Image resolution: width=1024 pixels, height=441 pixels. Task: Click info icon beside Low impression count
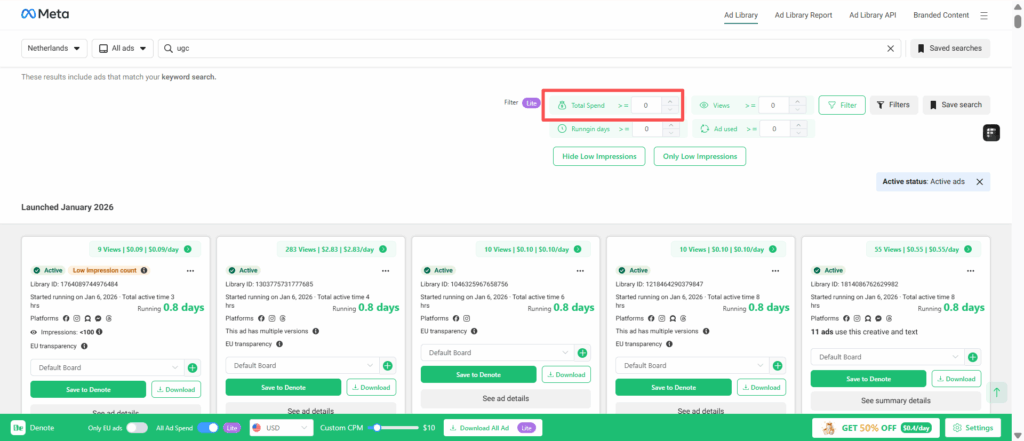pos(144,270)
